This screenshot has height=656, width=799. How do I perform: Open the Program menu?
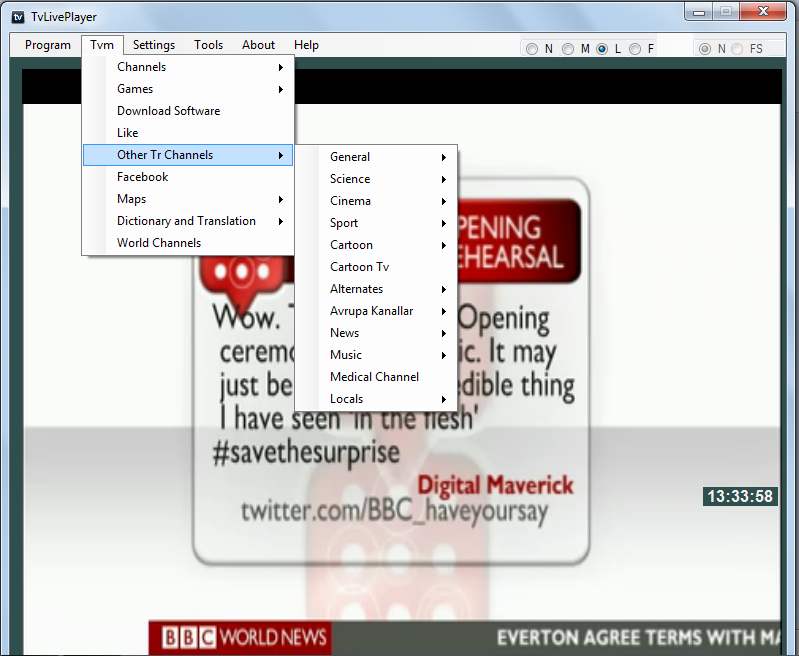(x=48, y=45)
